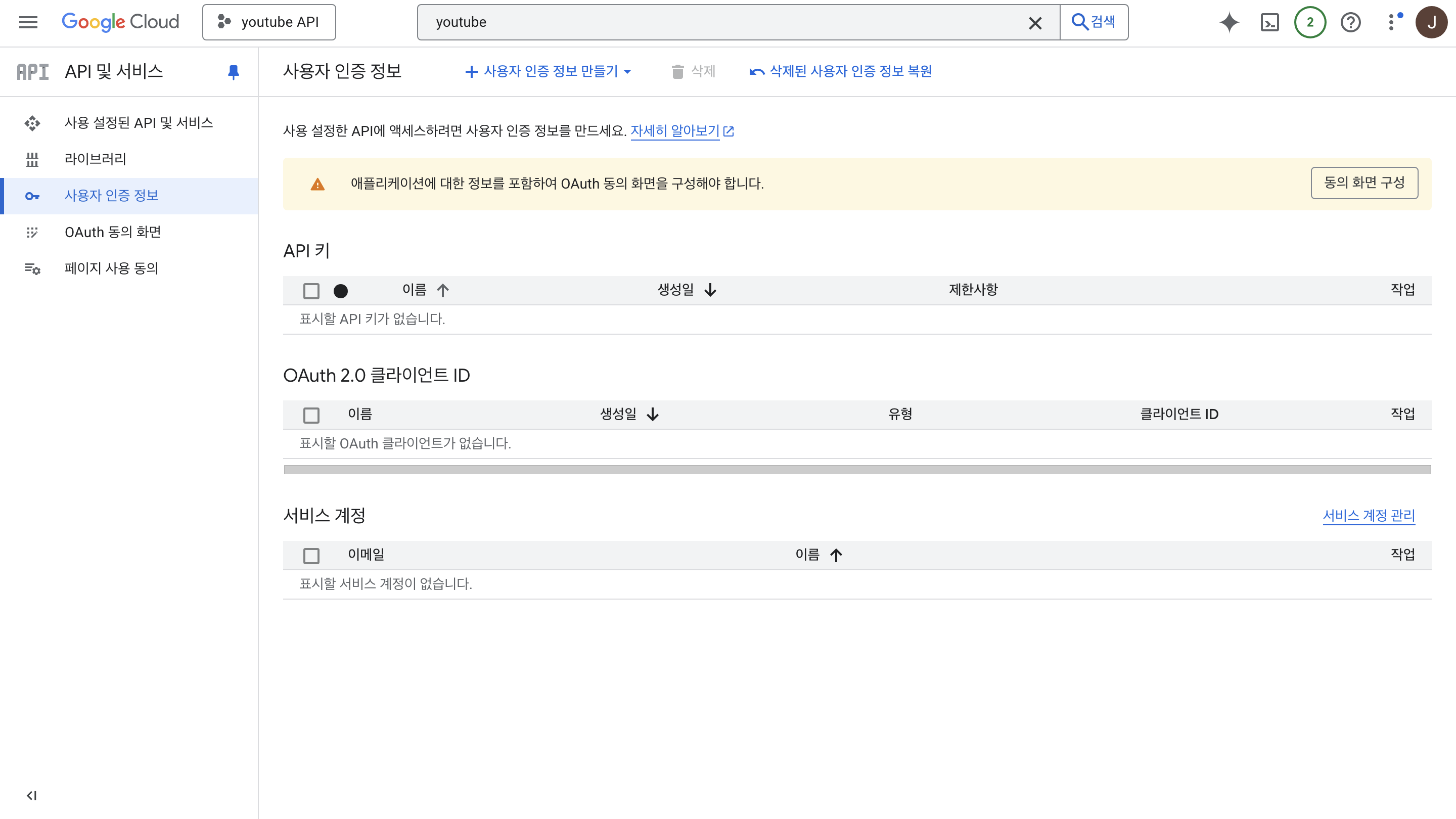This screenshot has height=819, width=1456.
Task: Sort API 키 table by 생성일 arrow
Action: tap(710, 290)
